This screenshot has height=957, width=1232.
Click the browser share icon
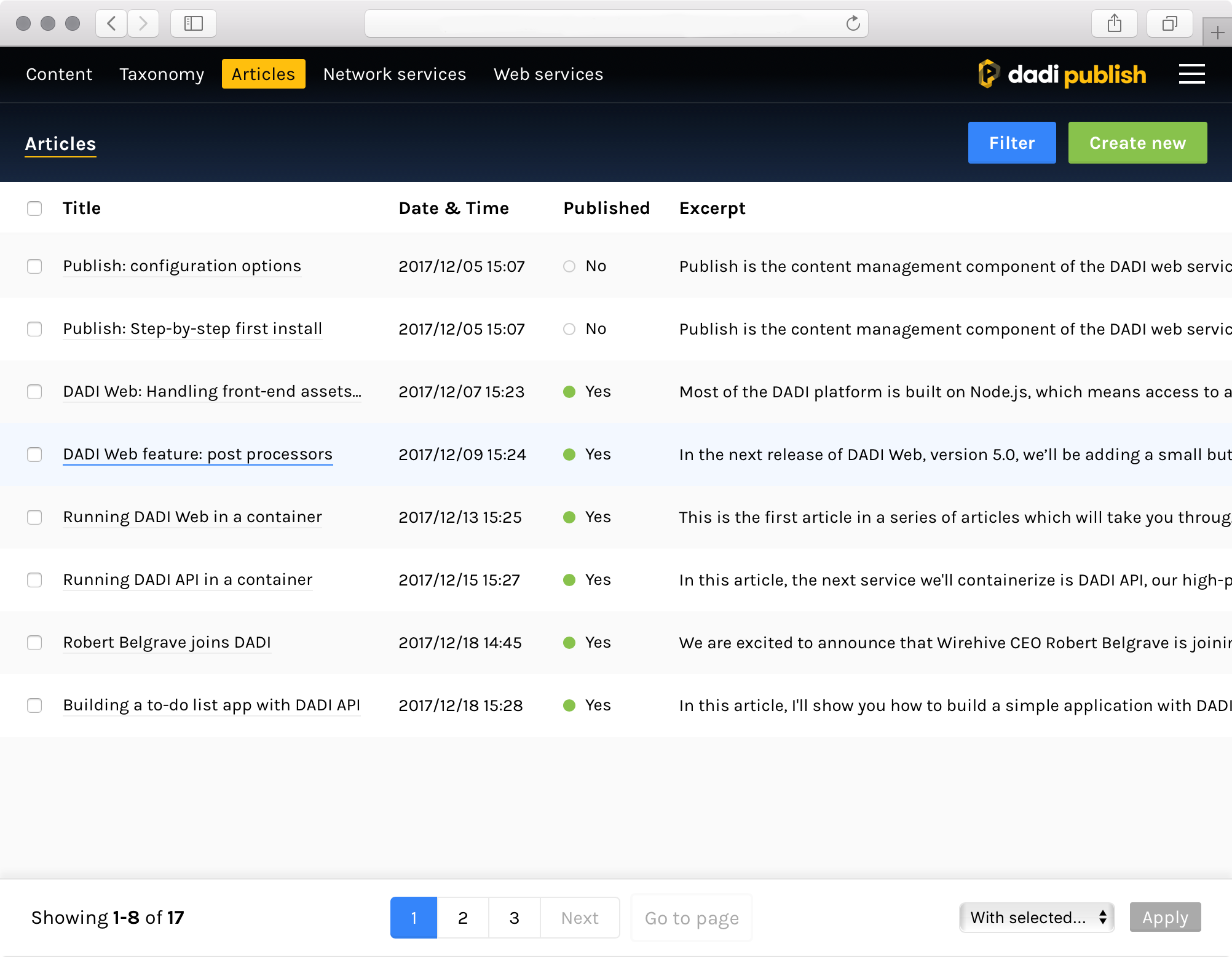coord(1114,23)
